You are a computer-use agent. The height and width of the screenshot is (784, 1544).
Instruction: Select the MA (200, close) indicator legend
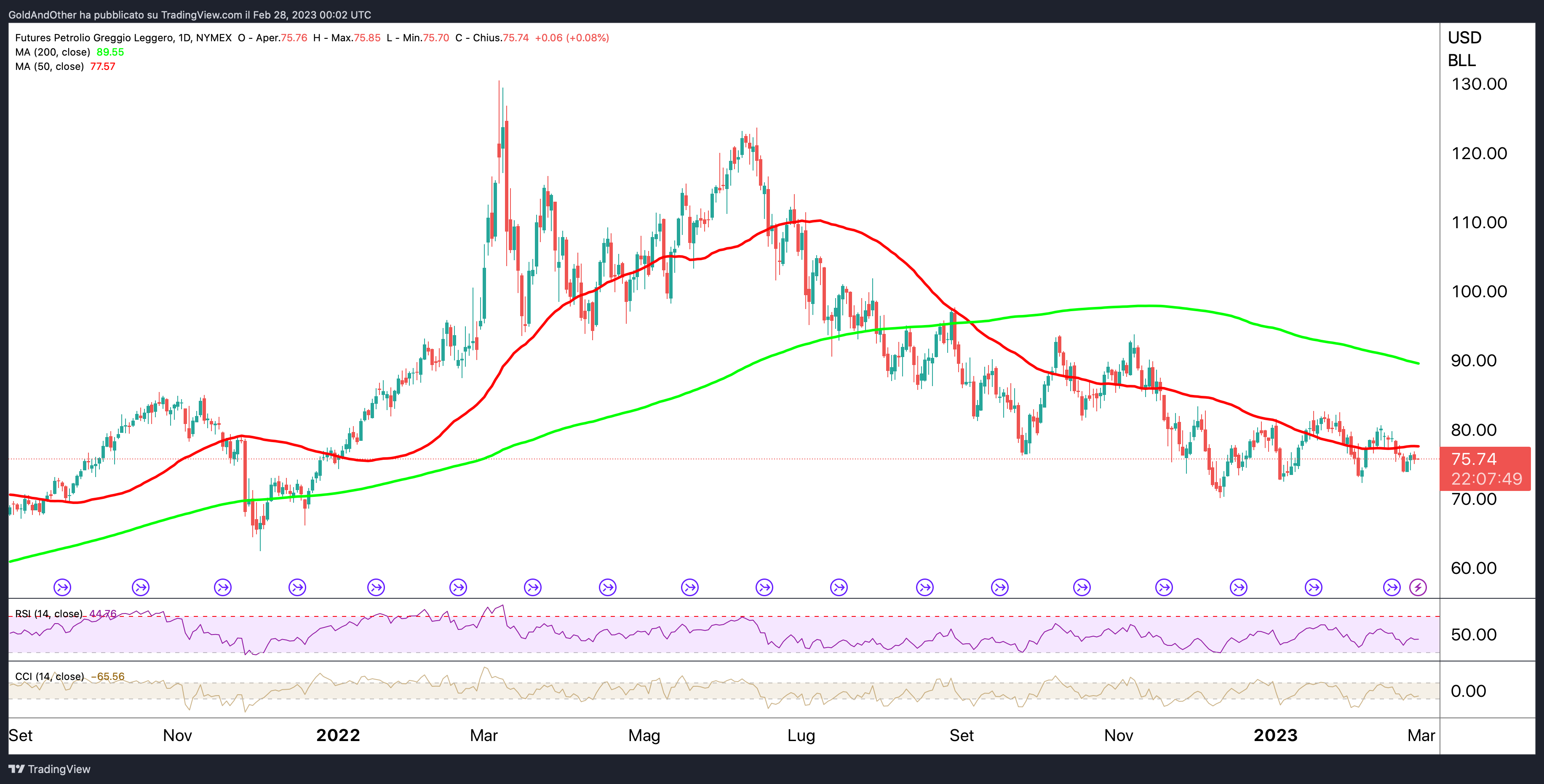53,52
